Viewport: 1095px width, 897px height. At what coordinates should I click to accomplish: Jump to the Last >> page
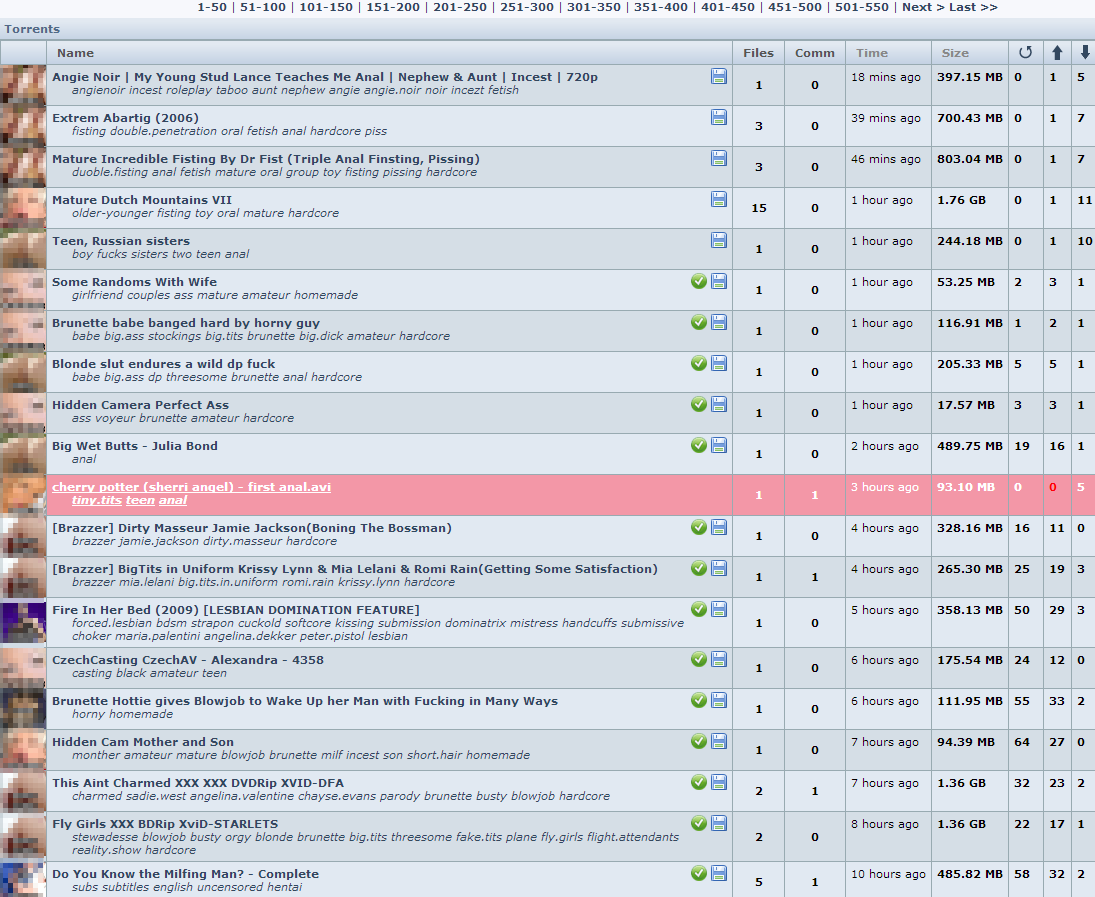(x=973, y=7)
